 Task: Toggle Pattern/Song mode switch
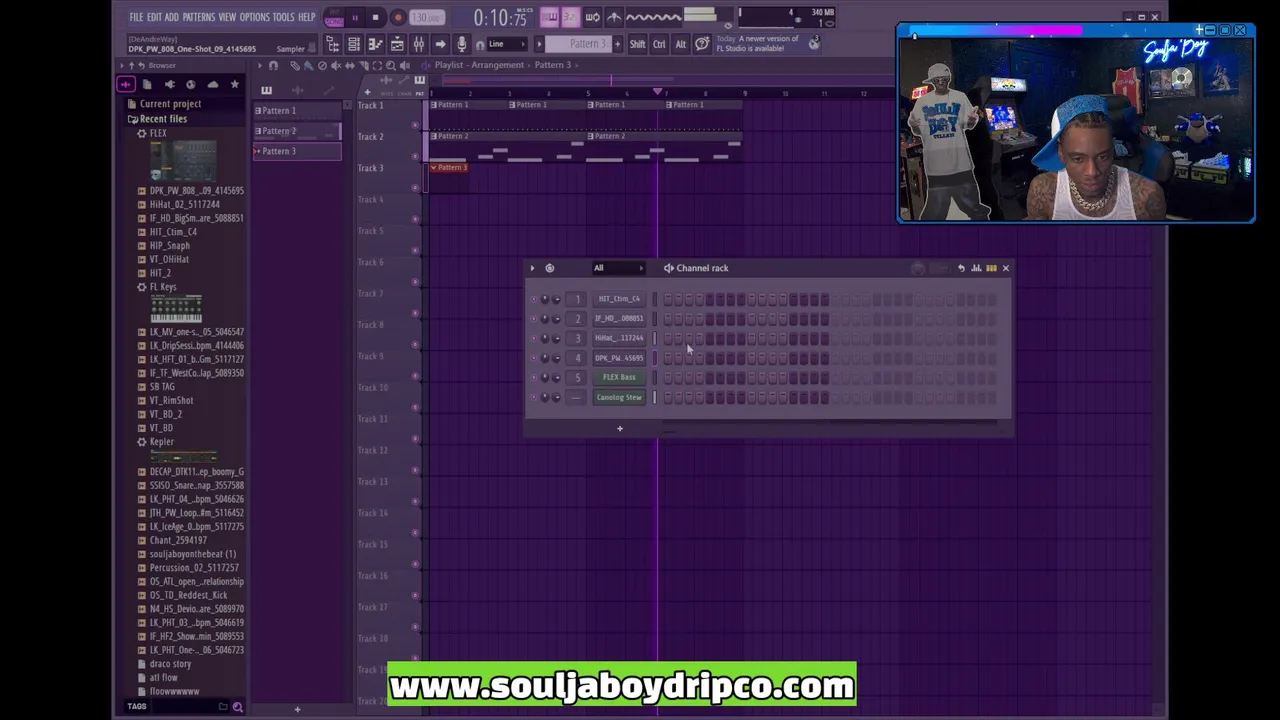coord(333,17)
